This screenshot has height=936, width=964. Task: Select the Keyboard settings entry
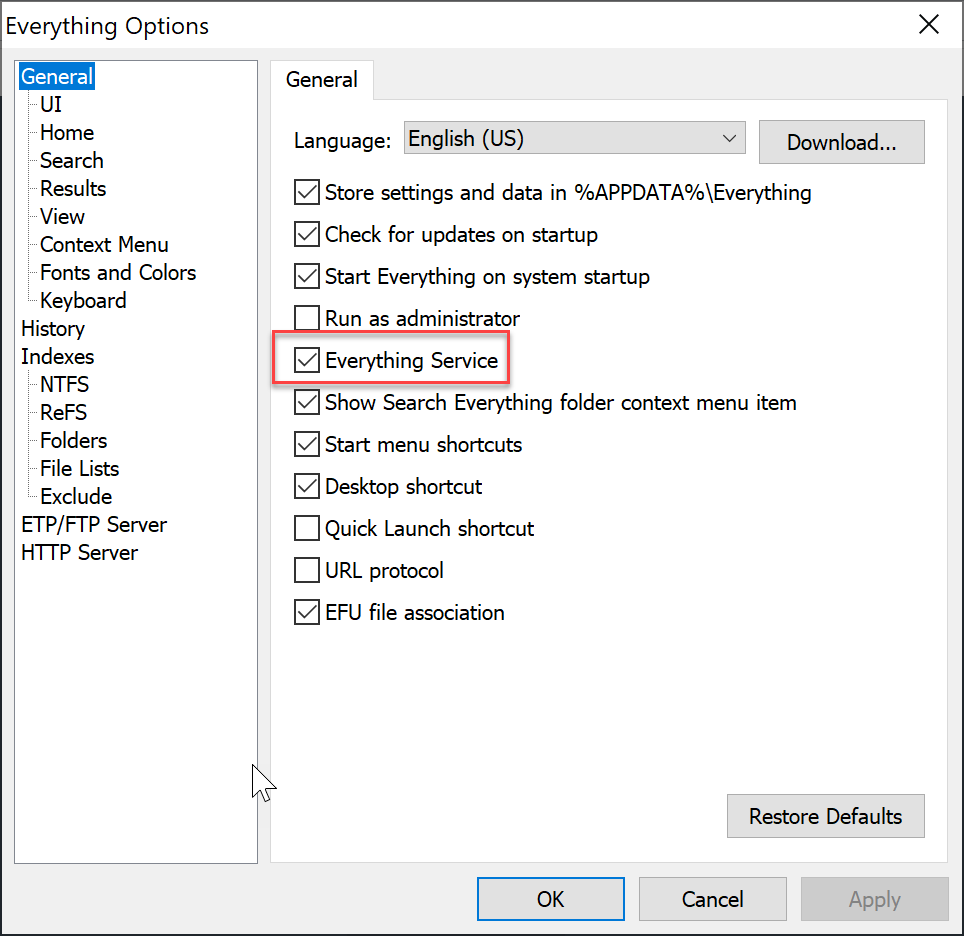coord(83,301)
